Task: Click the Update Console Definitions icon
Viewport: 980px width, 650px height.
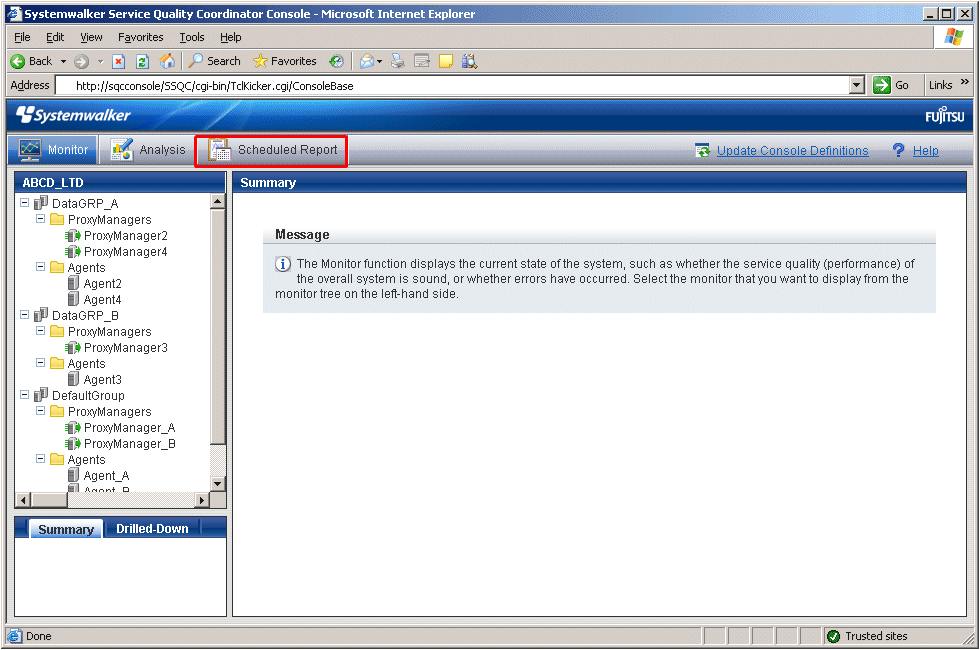Action: (x=702, y=150)
